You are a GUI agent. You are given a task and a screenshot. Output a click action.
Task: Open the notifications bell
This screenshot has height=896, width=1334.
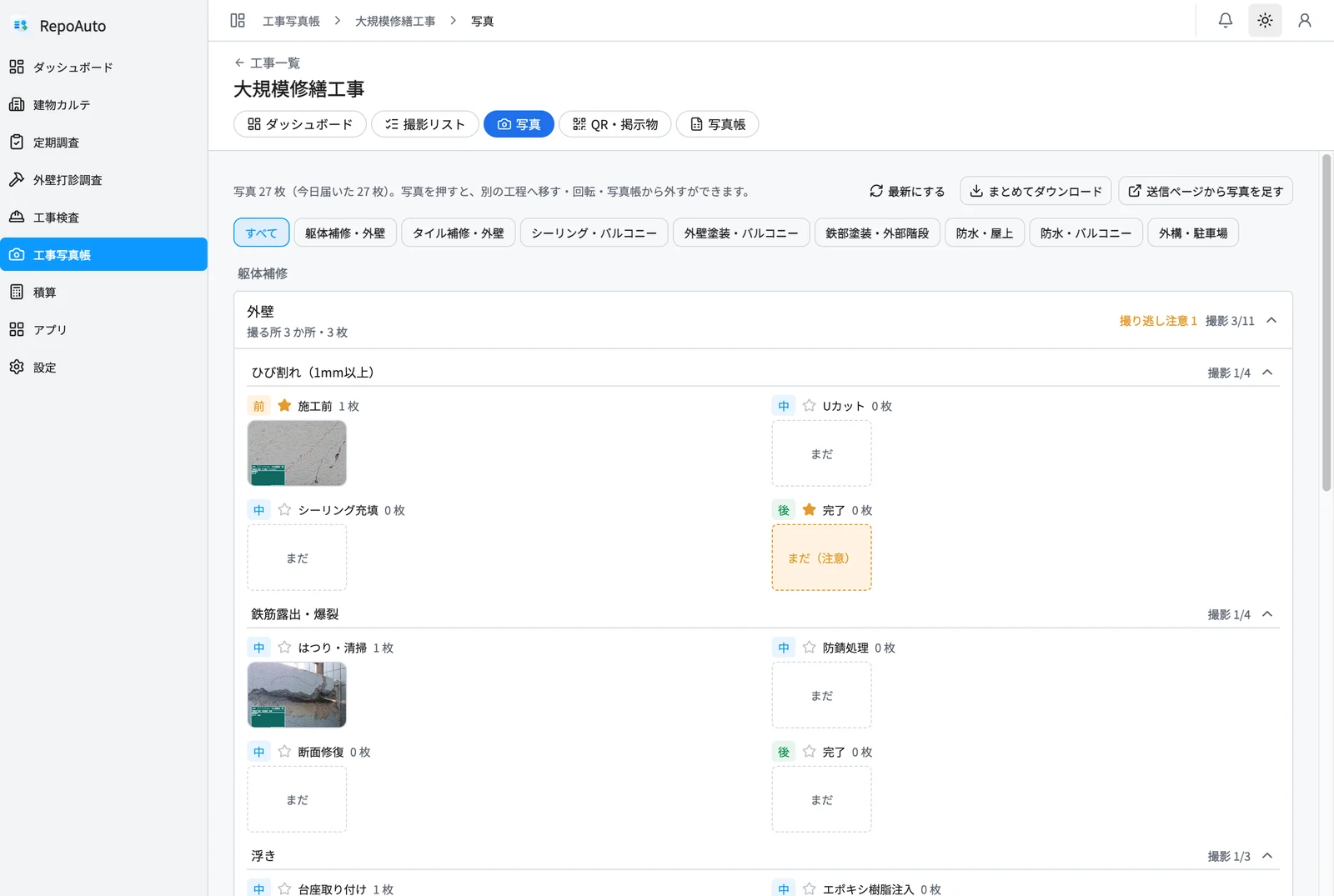click(1225, 20)
